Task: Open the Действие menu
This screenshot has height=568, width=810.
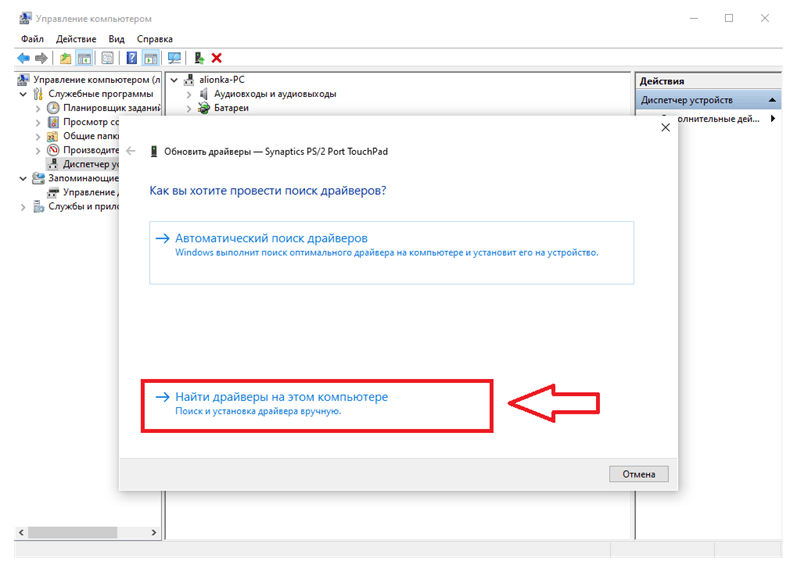Action: 76,39
